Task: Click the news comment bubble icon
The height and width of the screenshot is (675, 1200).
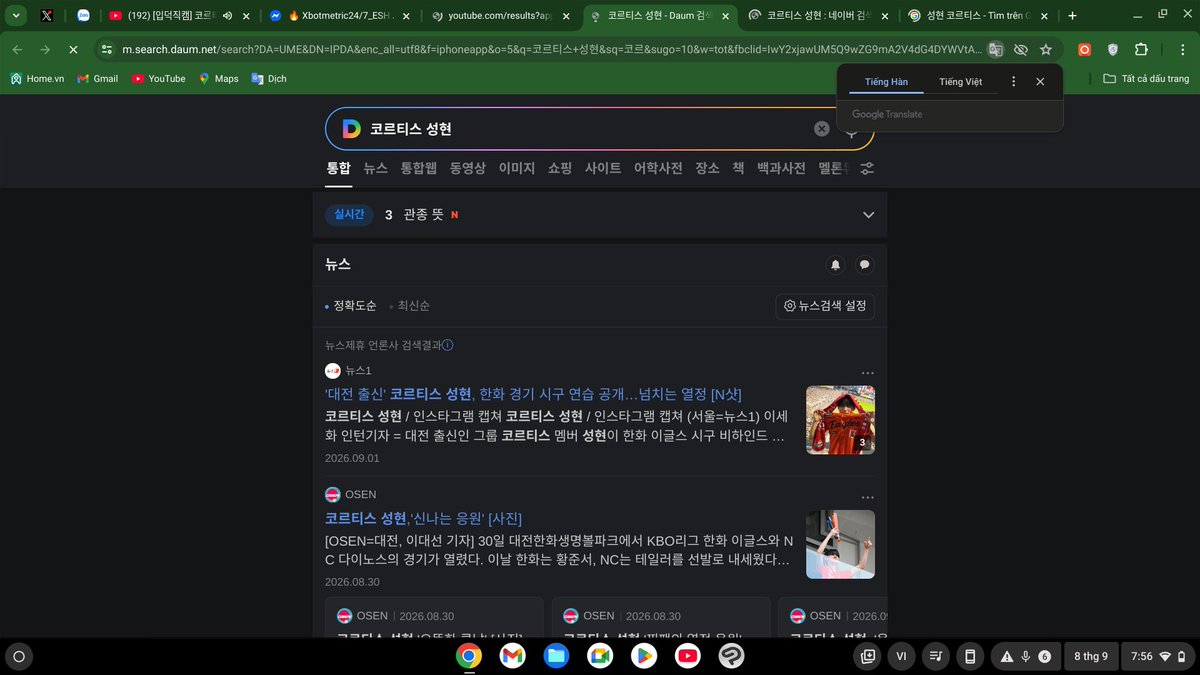Action: 865,265
